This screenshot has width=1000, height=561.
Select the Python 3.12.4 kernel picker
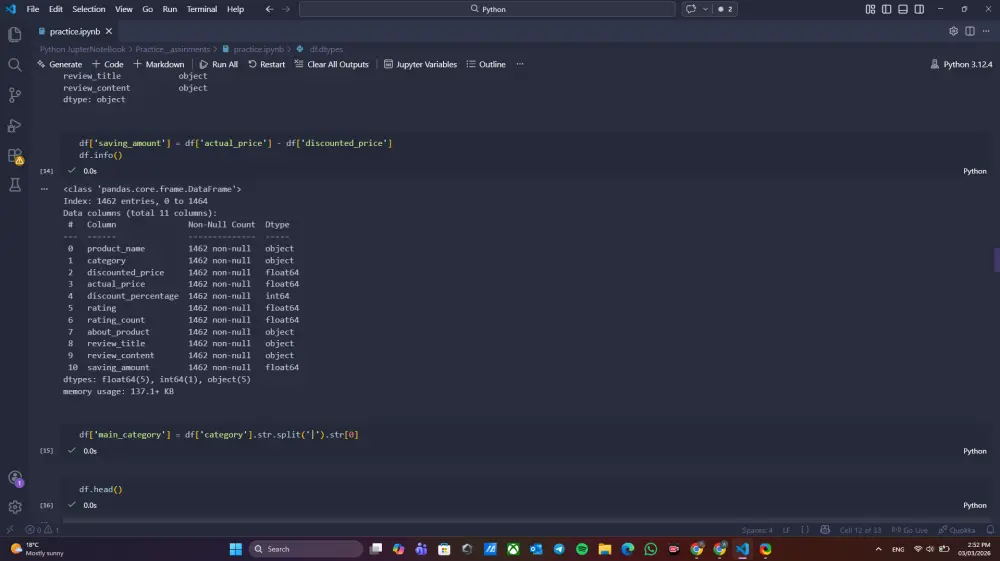(961, 64)
